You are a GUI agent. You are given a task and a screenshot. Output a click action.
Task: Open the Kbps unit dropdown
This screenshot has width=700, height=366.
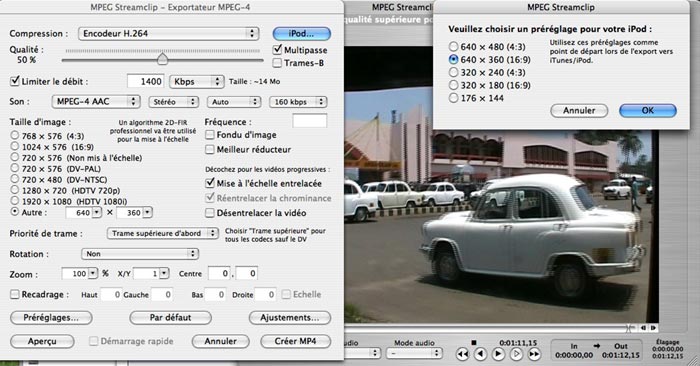pos(196,82)
